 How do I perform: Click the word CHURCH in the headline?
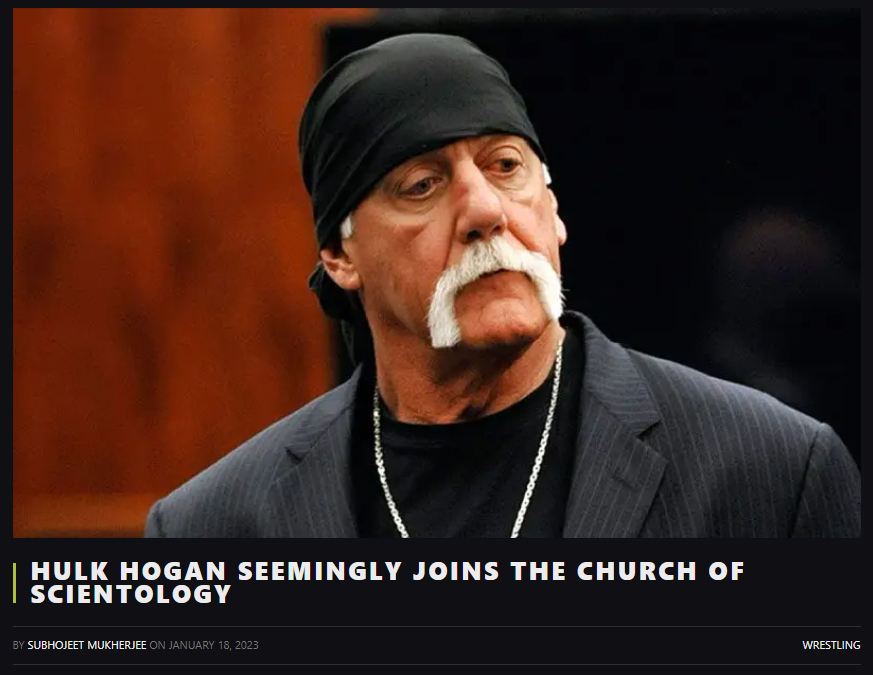[636, 571]
